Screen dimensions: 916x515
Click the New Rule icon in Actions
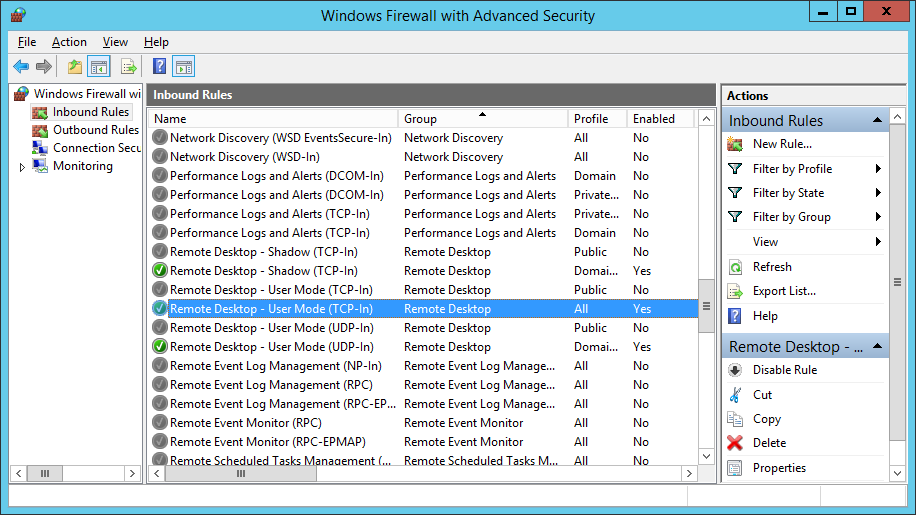pos(735,144)
